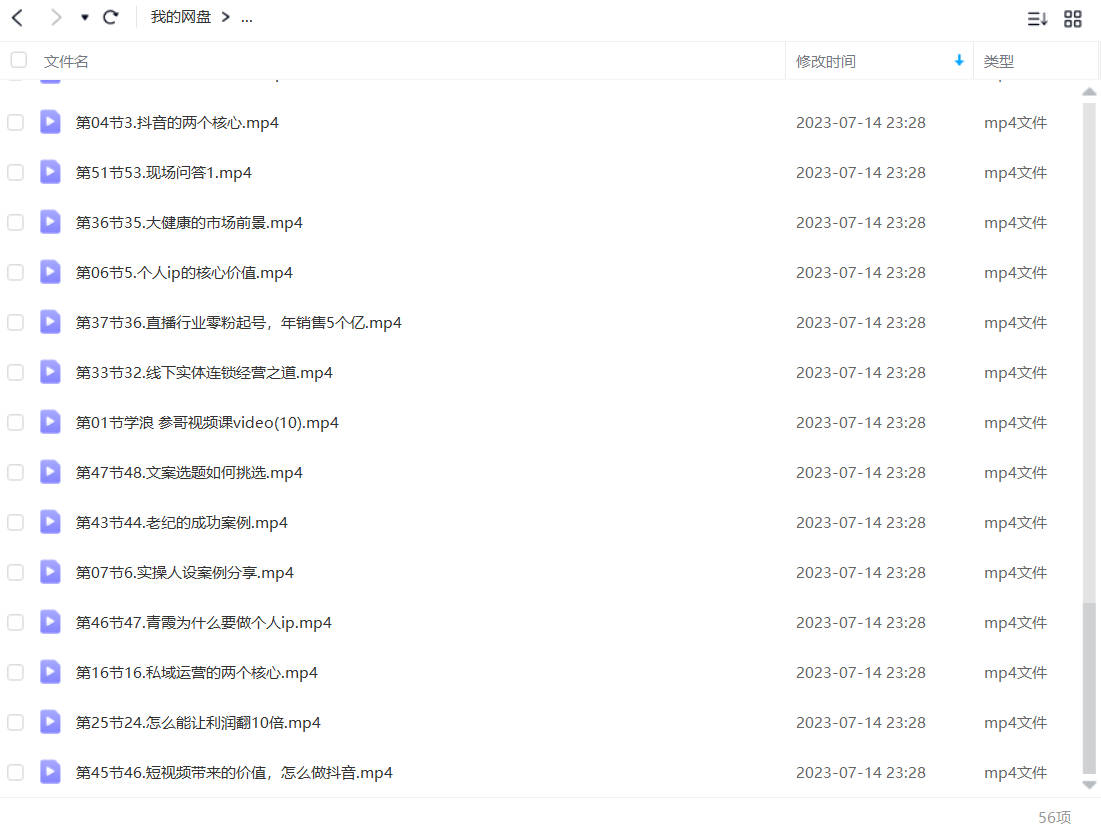Screen dimensions: 1101x832
Task: Click video icon of 第43节44.老纪的成功案例.mp4
Action: tap(50, 522)
